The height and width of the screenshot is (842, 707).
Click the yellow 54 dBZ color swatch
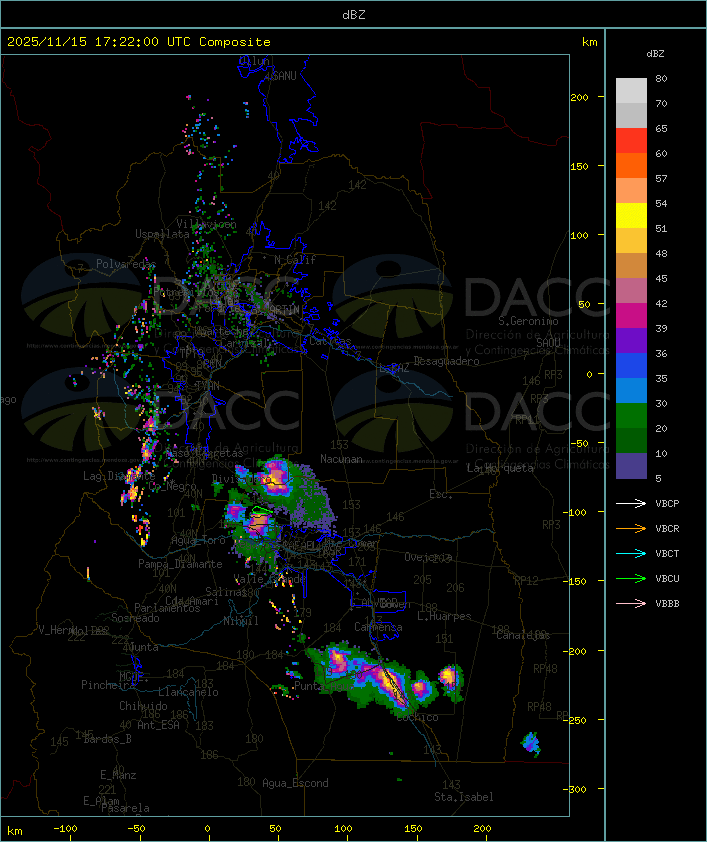tap(631, 215)
